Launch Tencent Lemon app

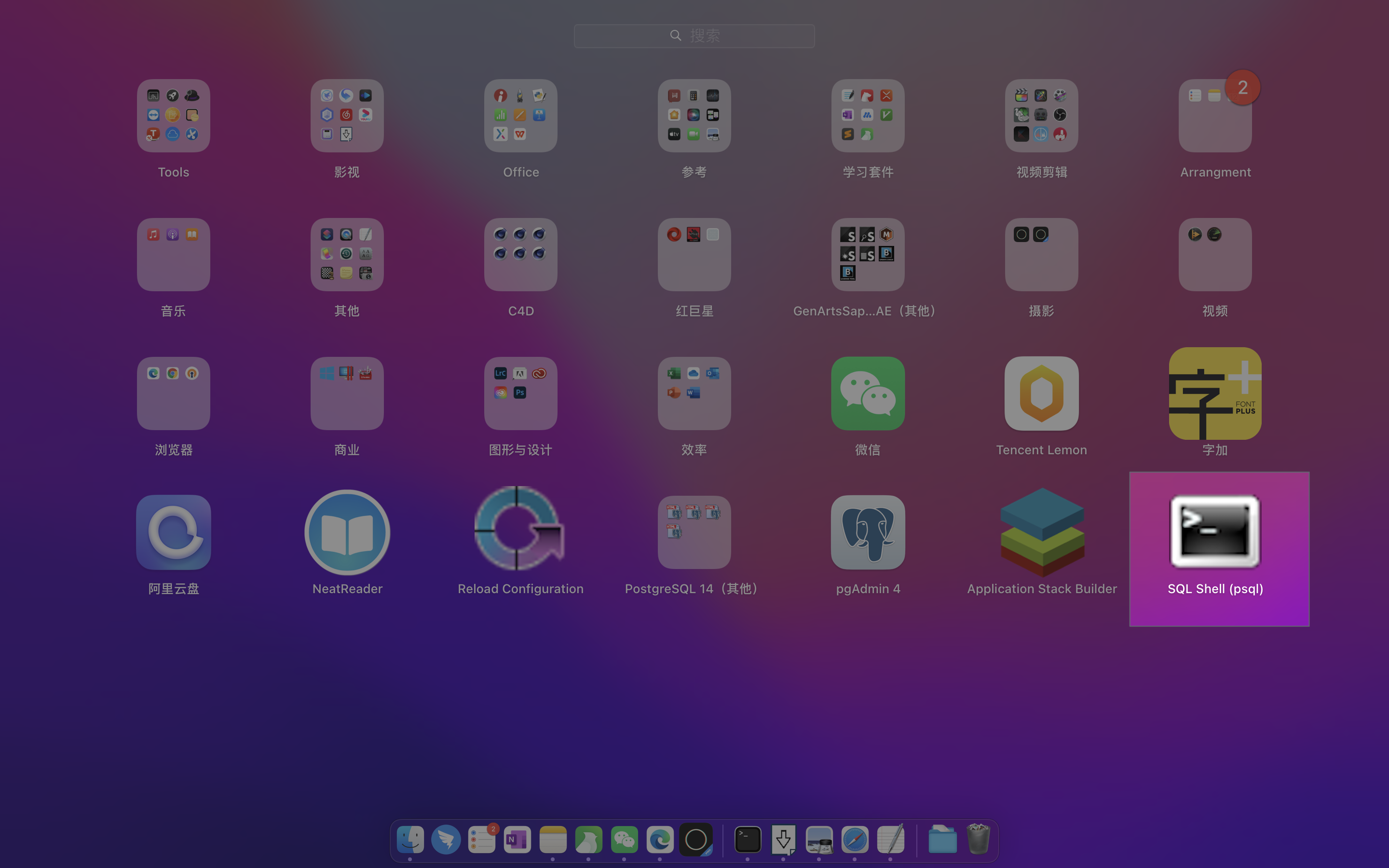[x=1042, y=393]
